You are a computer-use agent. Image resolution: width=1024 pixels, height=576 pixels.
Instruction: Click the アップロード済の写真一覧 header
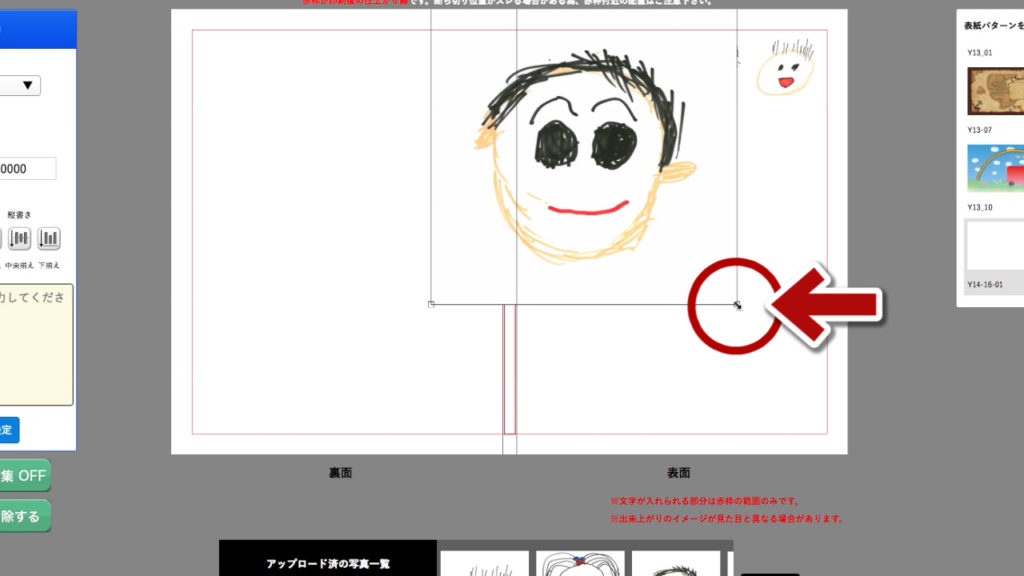tap(328, 564)
